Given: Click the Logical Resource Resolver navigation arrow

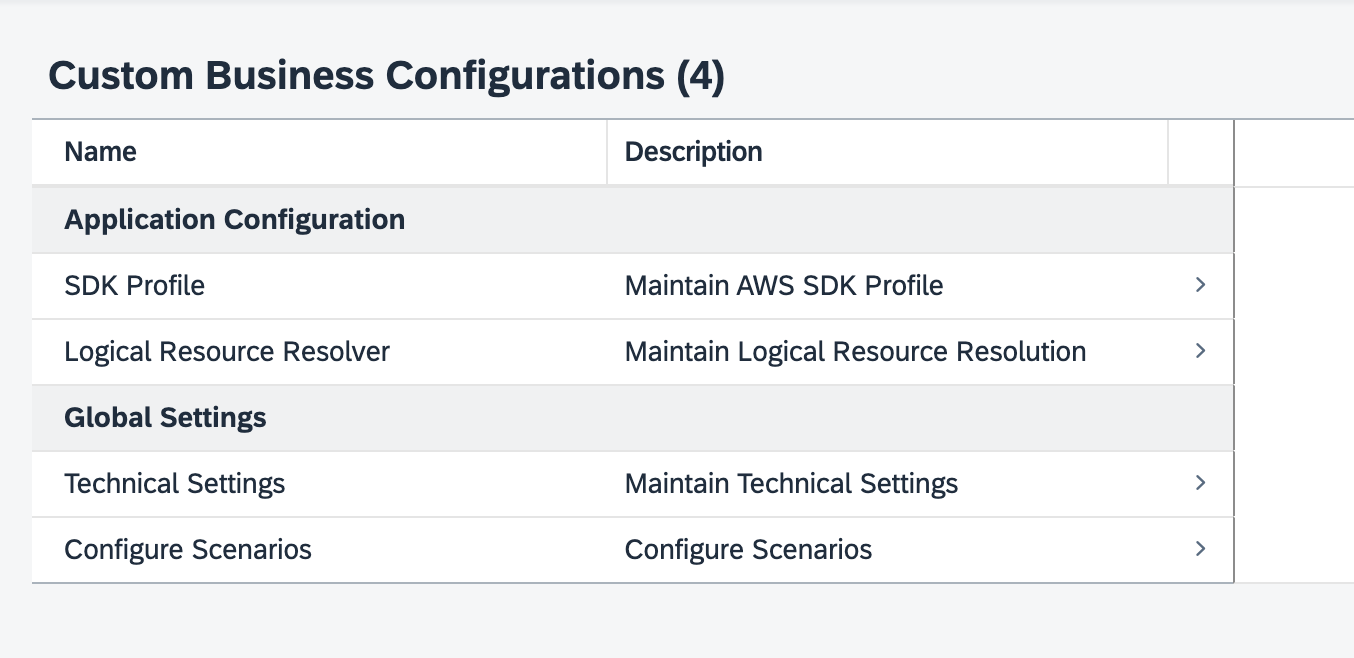Looking at the screenshot, I should (x=1201, y=351).
